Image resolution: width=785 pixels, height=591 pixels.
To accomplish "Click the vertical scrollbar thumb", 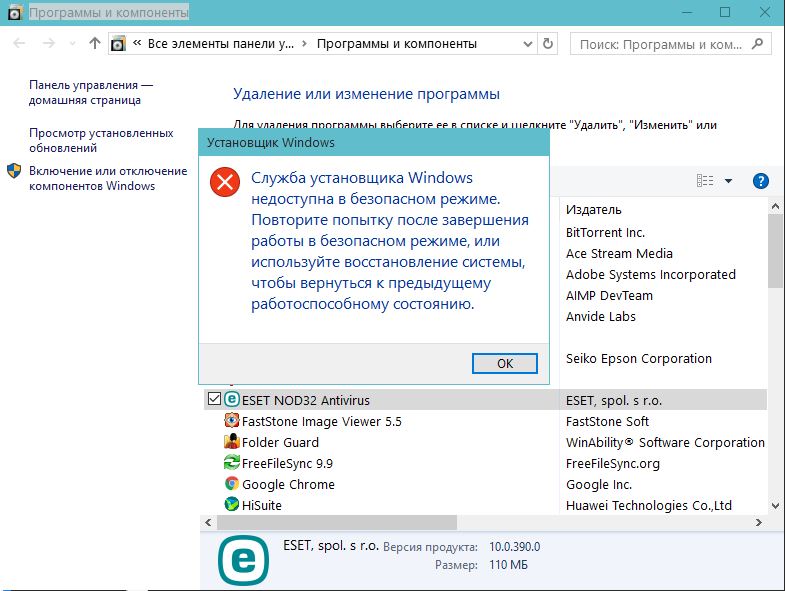I will tap(775, 251).
